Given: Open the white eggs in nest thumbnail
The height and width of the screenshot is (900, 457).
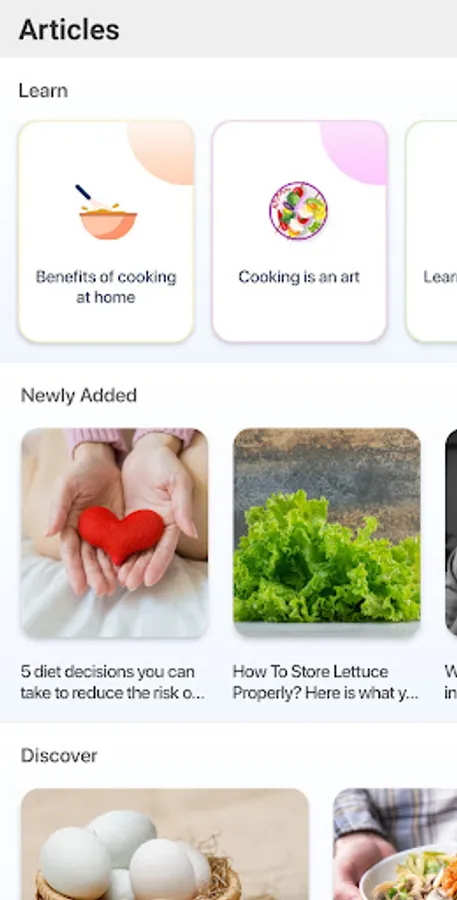Looking at the screenshot, I should coord(165,844).
